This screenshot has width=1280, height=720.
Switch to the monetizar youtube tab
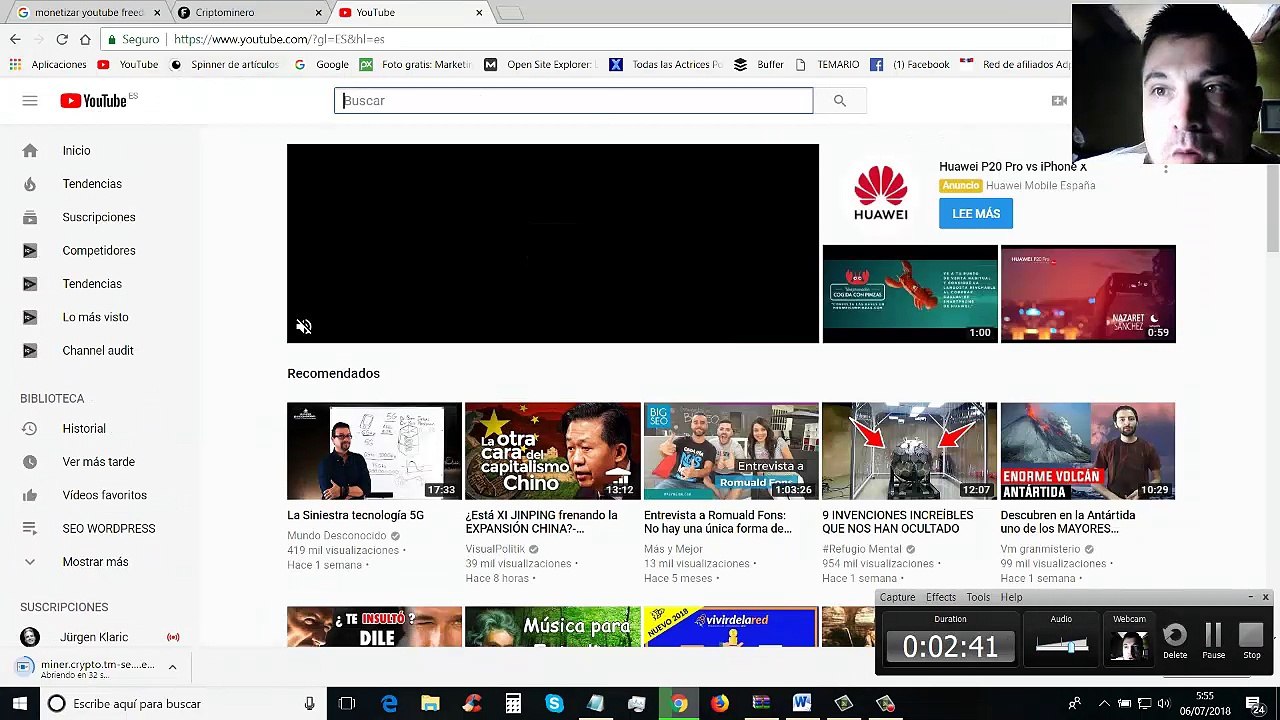coord(88,12)
